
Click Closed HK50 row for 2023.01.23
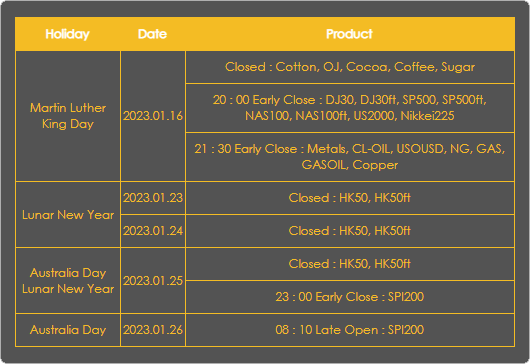click(350, 198)
